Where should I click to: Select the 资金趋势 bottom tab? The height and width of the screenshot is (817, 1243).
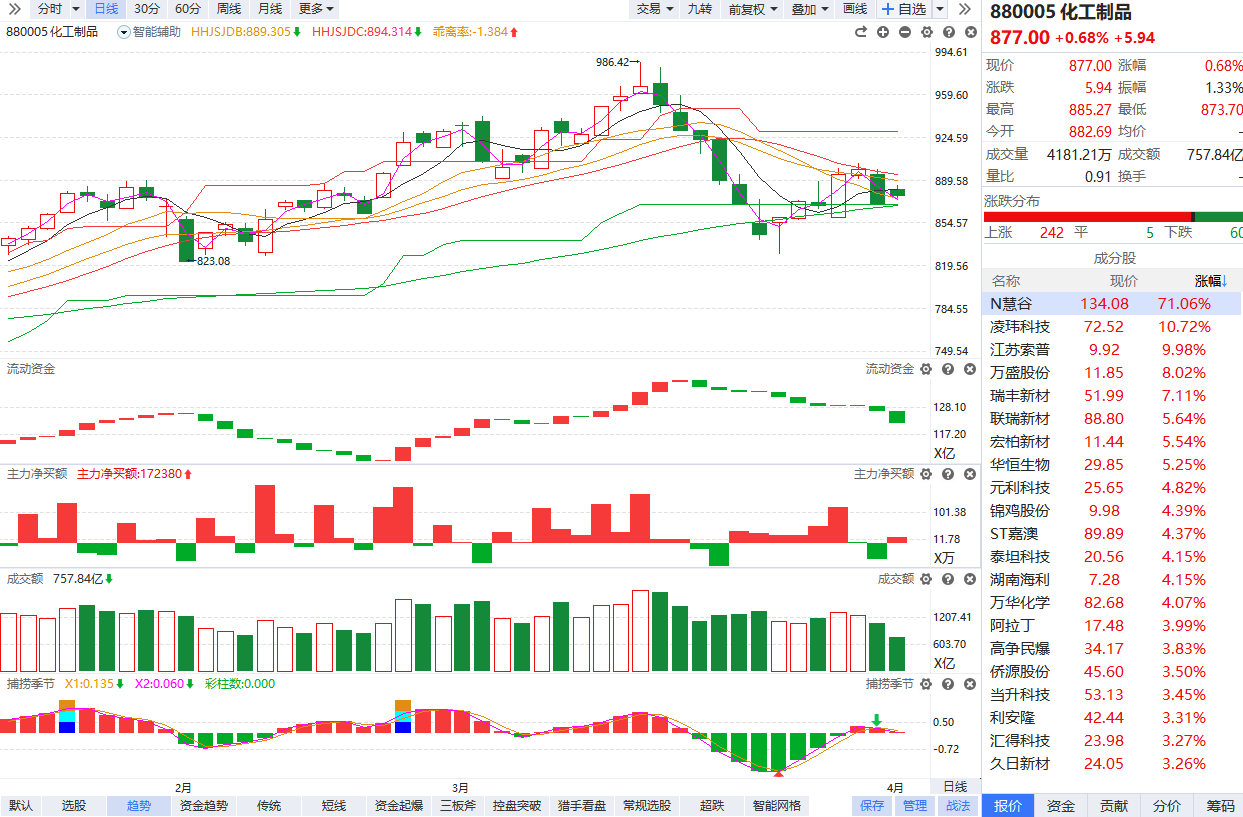203,806
